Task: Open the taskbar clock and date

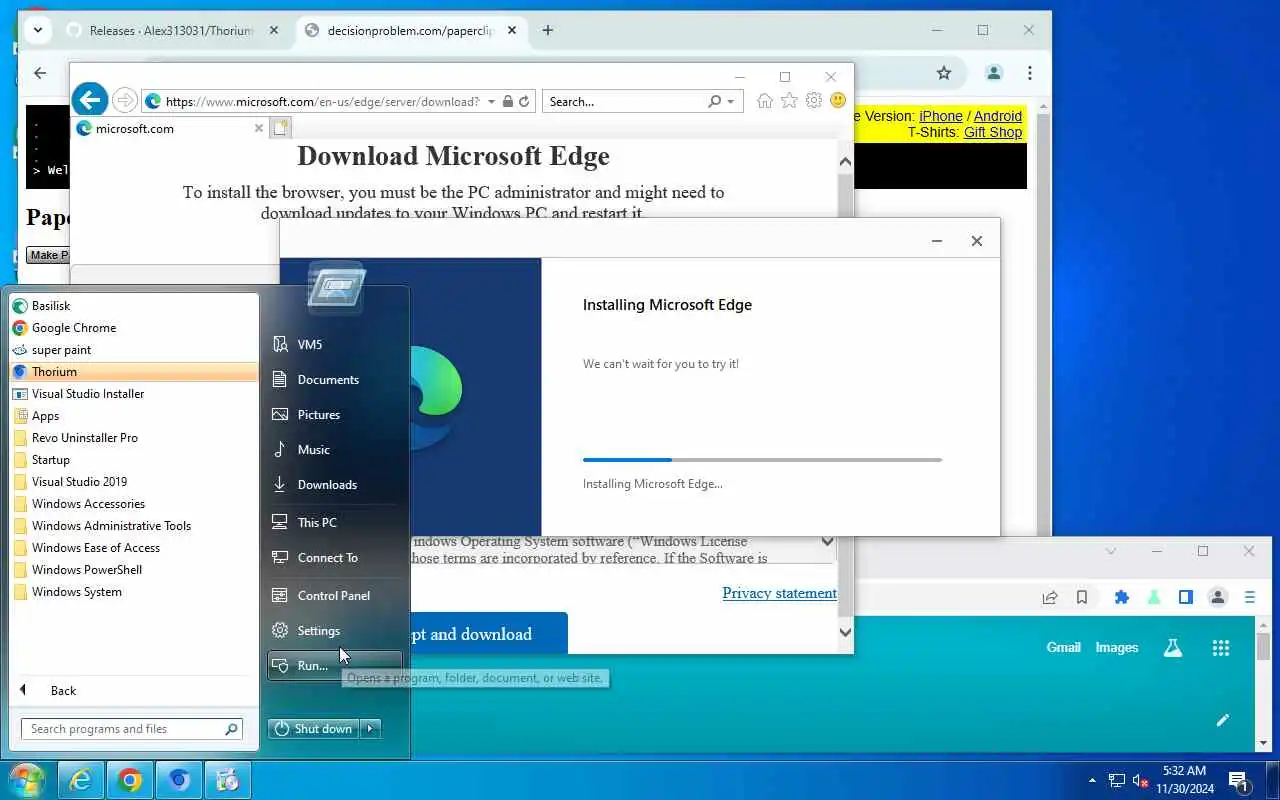Action: [1185, 780]
